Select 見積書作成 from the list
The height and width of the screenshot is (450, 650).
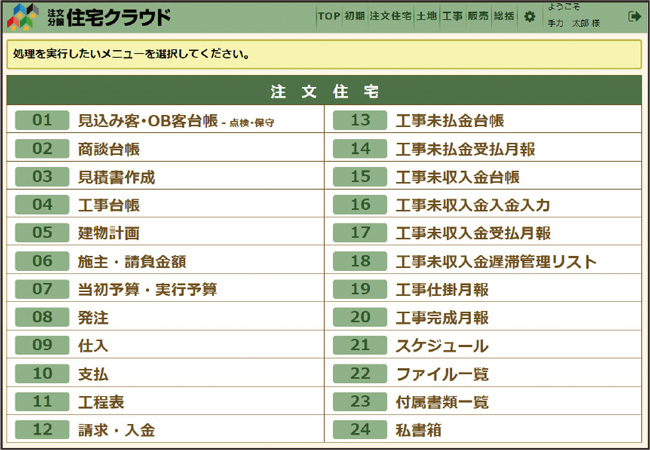[x=116, y=177]
